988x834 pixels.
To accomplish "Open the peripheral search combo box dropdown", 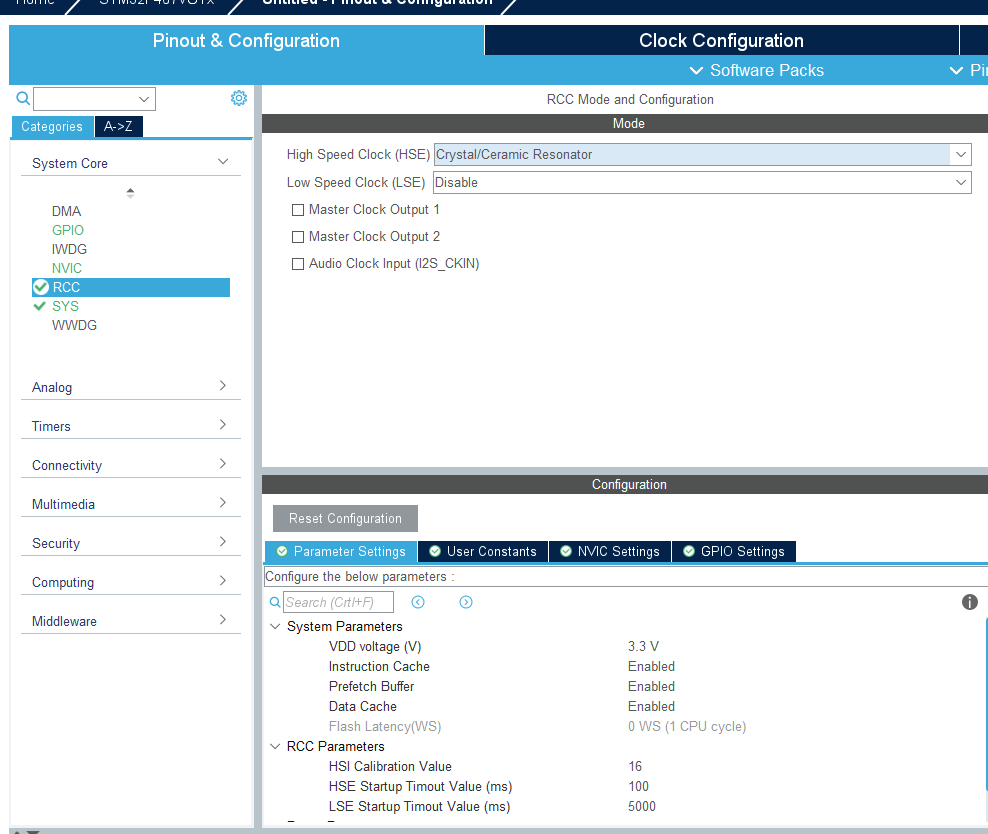I will [x=144, y=99].
